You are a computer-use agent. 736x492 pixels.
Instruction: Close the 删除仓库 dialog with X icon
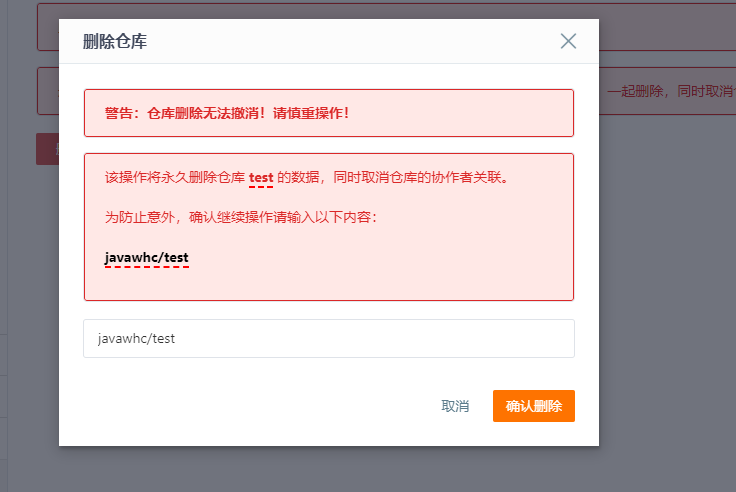568,41
